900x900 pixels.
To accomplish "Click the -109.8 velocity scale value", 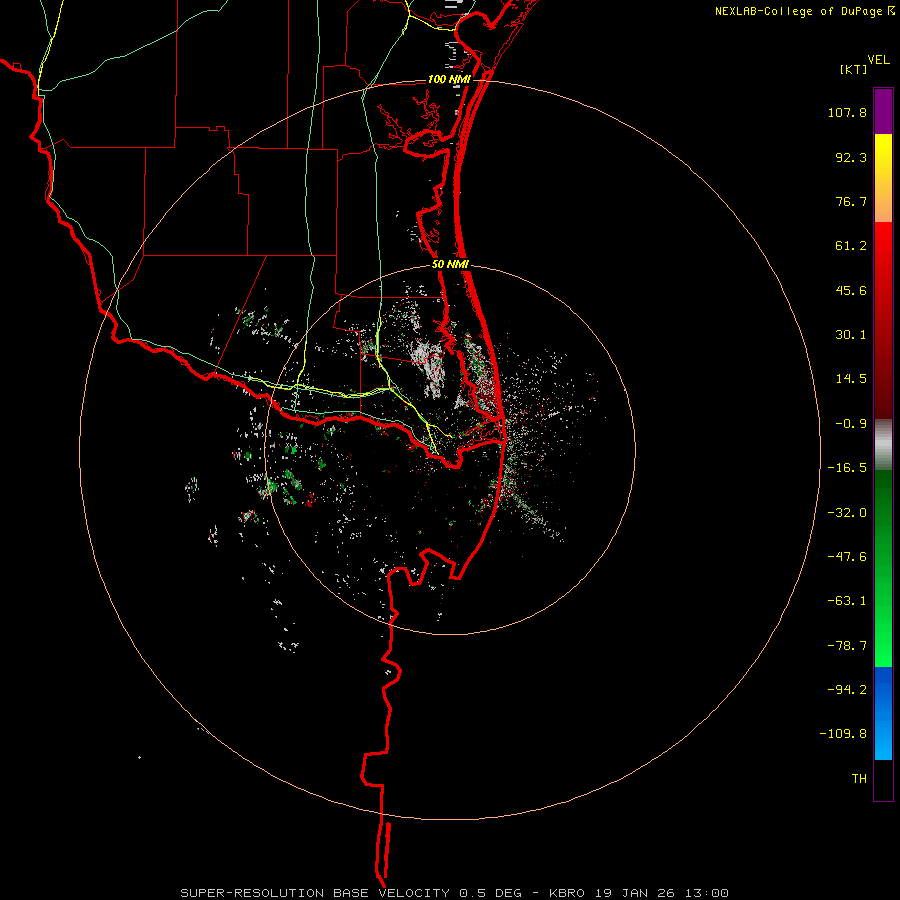I will (843, 734).
